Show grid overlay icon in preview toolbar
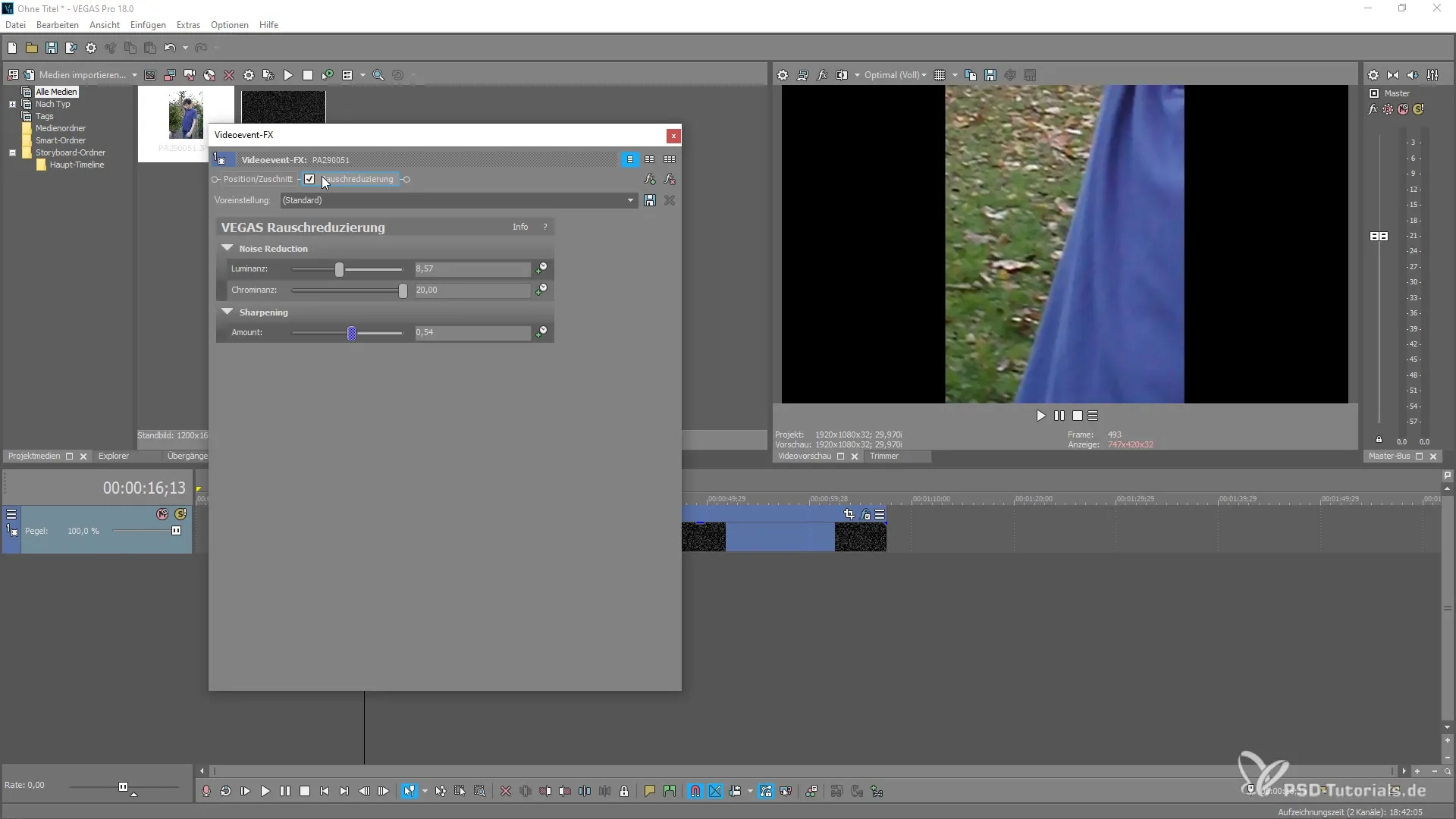The image size is (1456, 819). coord(940,75)
